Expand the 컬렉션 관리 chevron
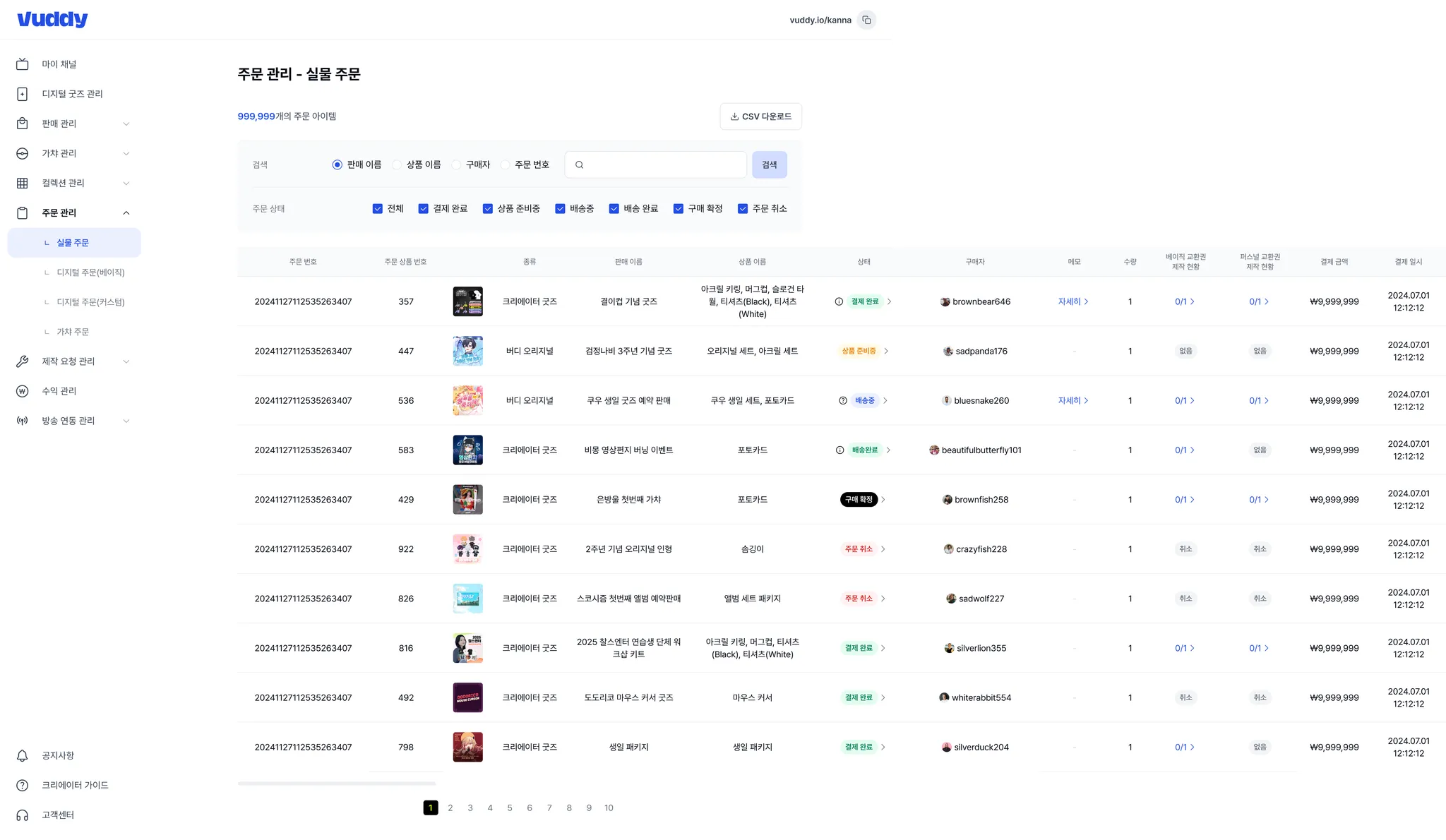This screenshot has height=840, width=1446. [x=126, y=183]
